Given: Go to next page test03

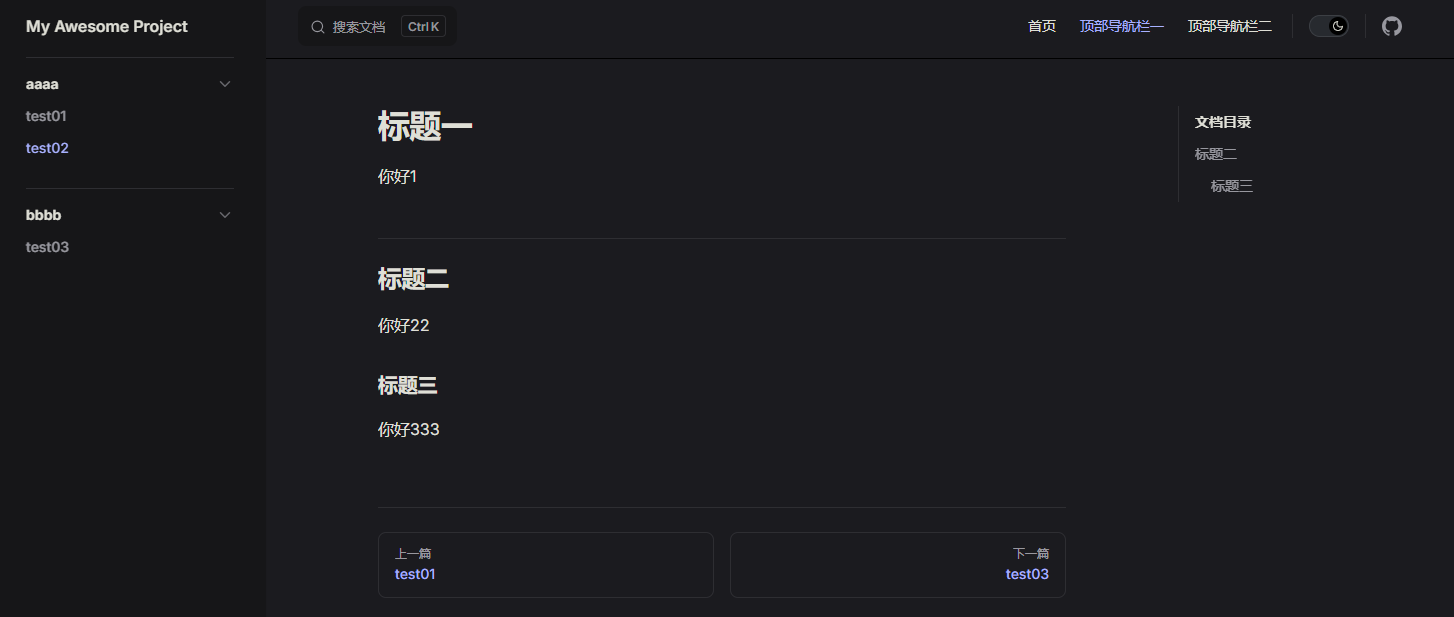Looking at the screenshot, I should tap(897, 565).
